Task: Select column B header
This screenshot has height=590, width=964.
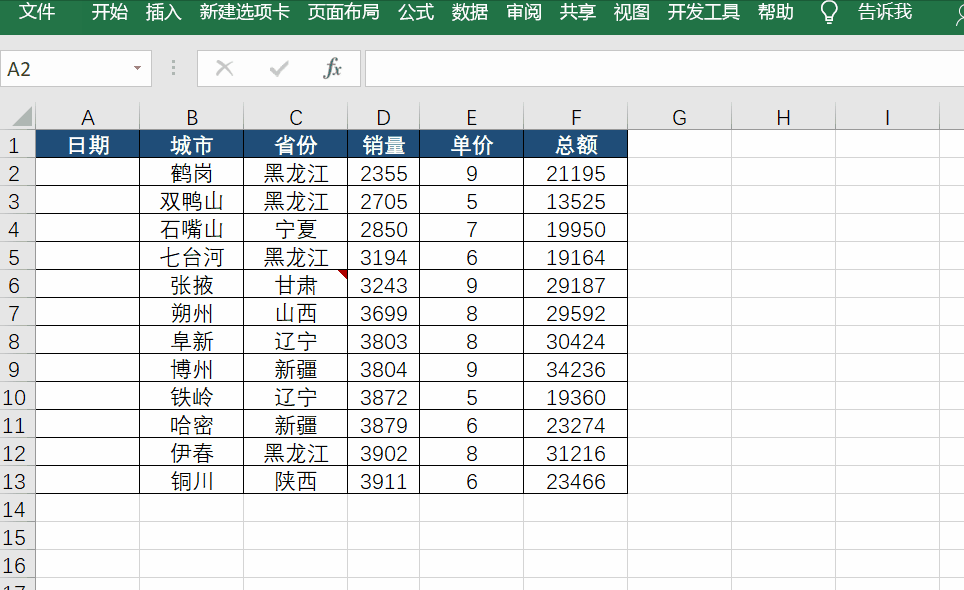Action: (192, 117)
